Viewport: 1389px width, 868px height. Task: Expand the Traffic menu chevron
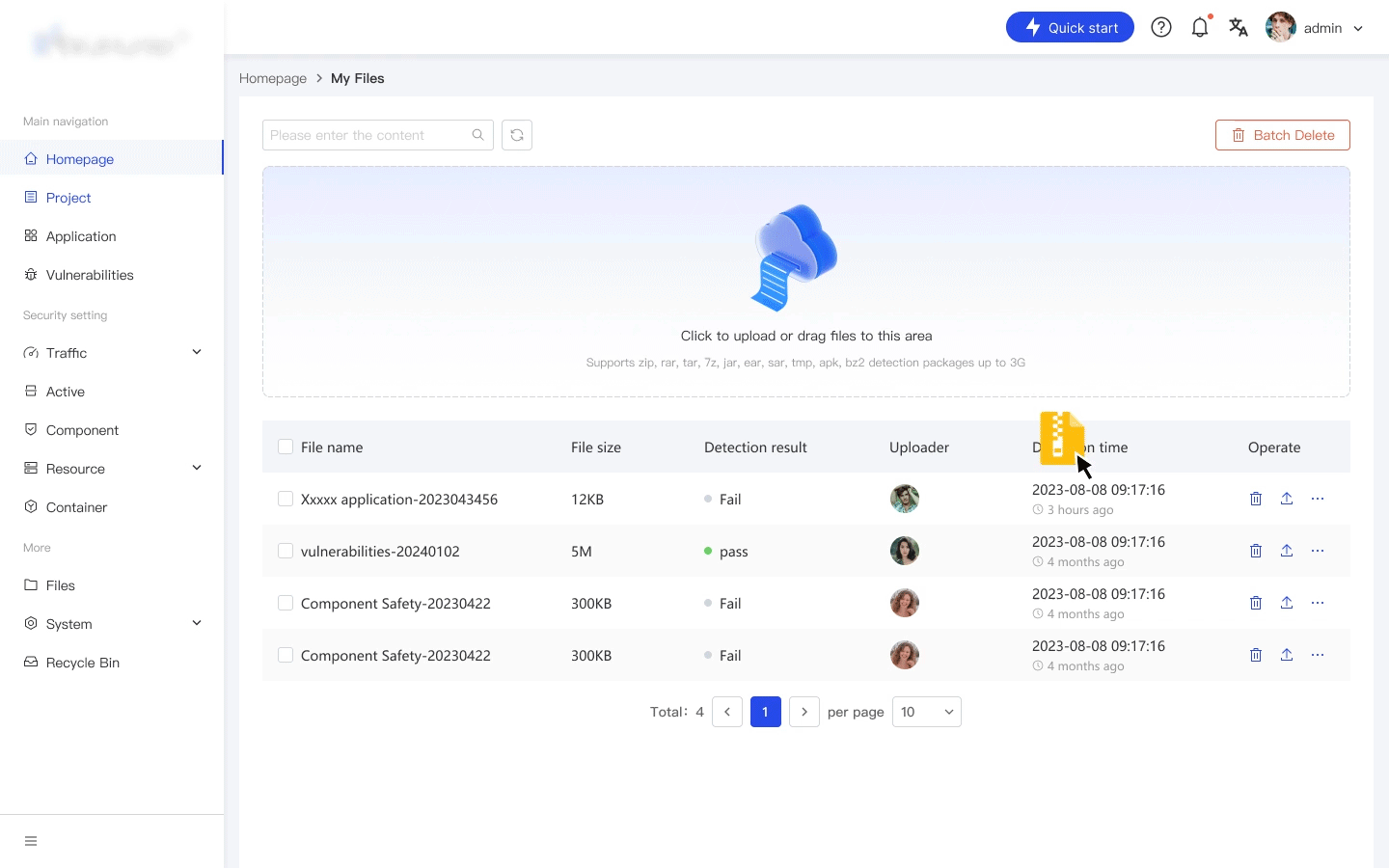coord(197,352)
